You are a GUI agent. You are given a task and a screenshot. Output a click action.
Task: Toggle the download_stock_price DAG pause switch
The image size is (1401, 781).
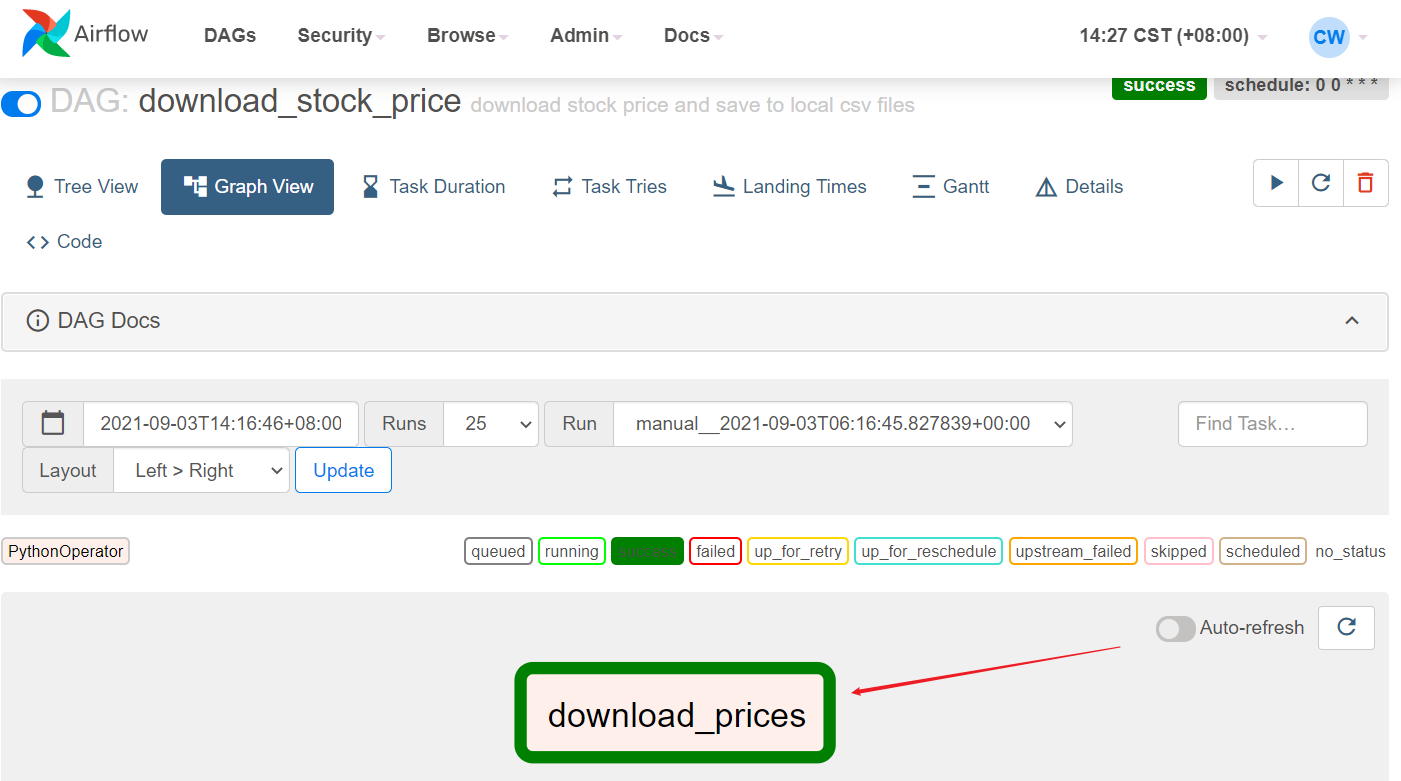click(21, 103)
